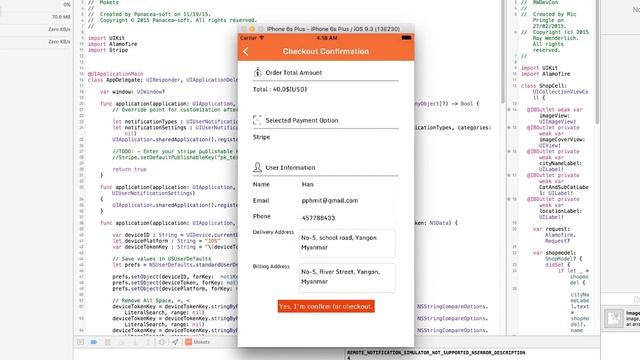Image resolution: width=640 pixels, height=360 pixels.
Task: Click the outlet connection circle beside imageView IBOutlet
Action: click(509, 110)
